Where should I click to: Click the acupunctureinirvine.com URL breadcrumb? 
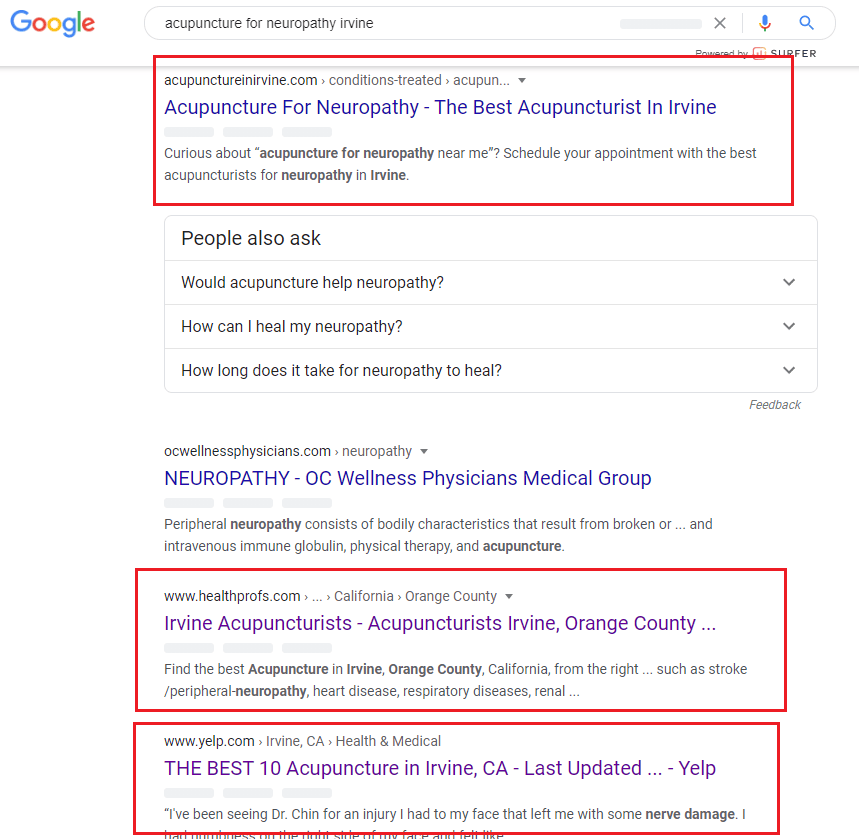pyautogui.click(x=241, y=80)
